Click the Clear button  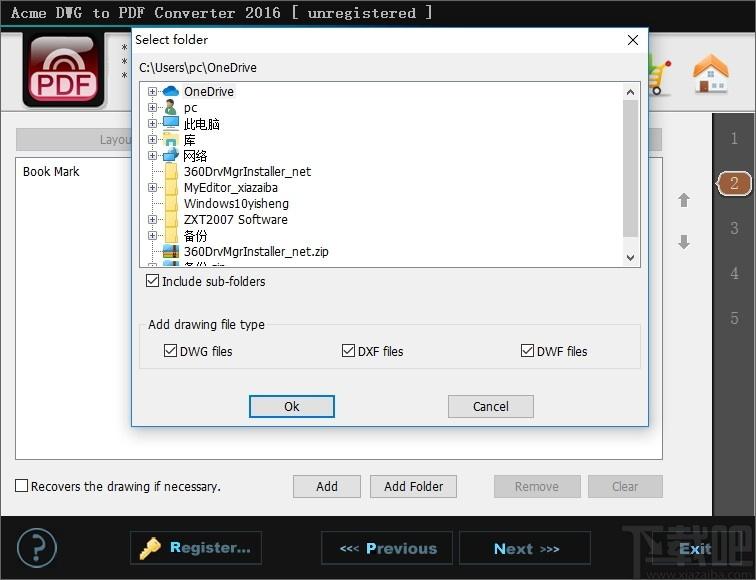point(625,486)
